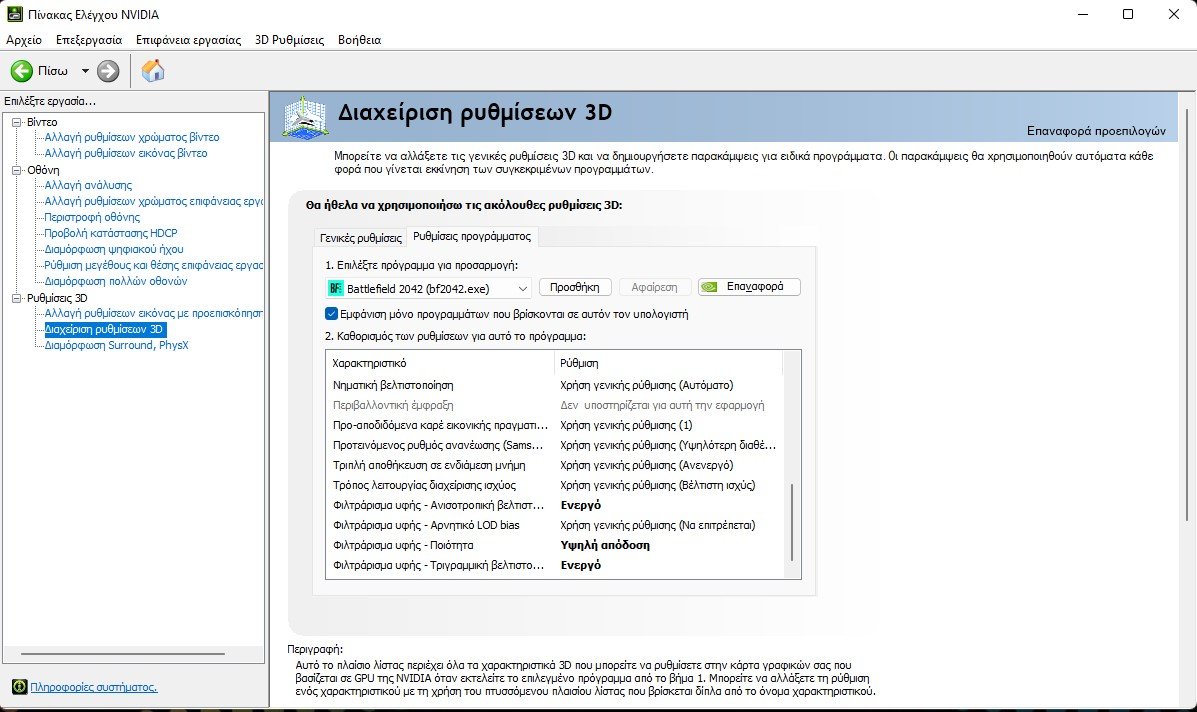Screen dimensions: 1197x712
Task: Click the settings list vertical scrollbar
Action: [x=792, y=523]
